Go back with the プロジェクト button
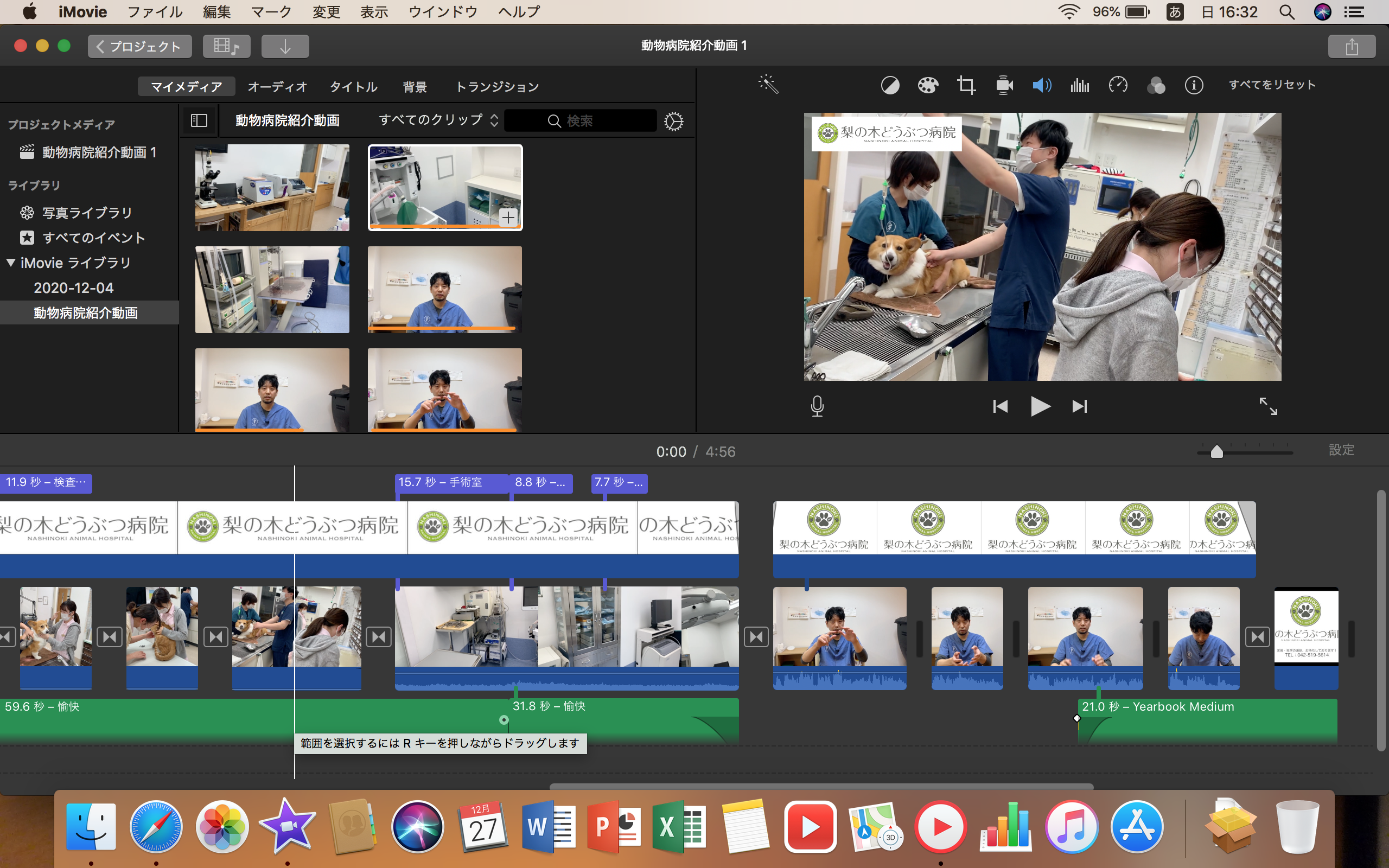This screenshot has width=1389, height=868. click(139, 47)
